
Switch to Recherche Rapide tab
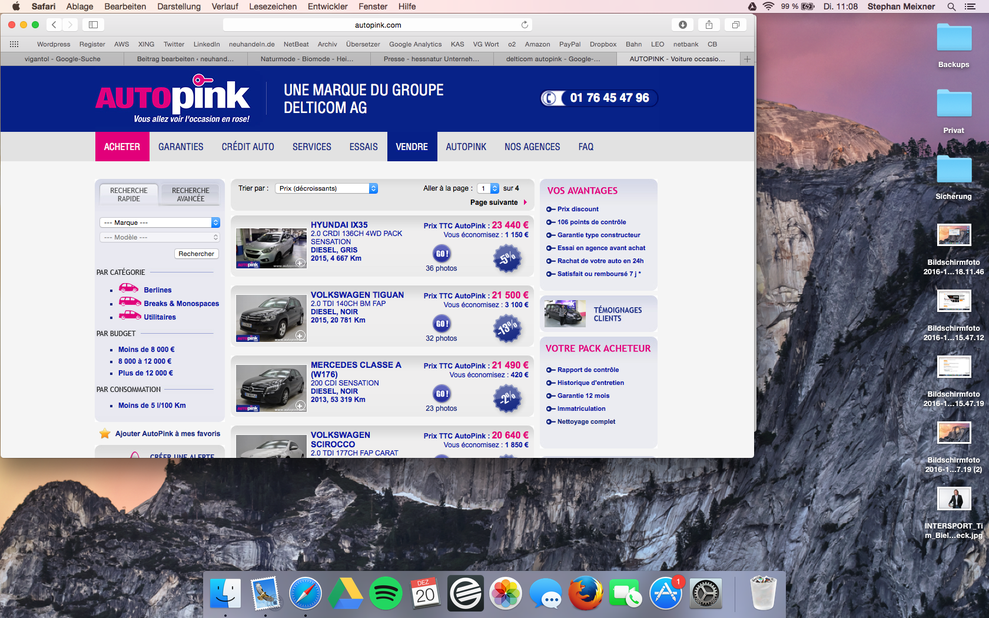tap(129, 194)
